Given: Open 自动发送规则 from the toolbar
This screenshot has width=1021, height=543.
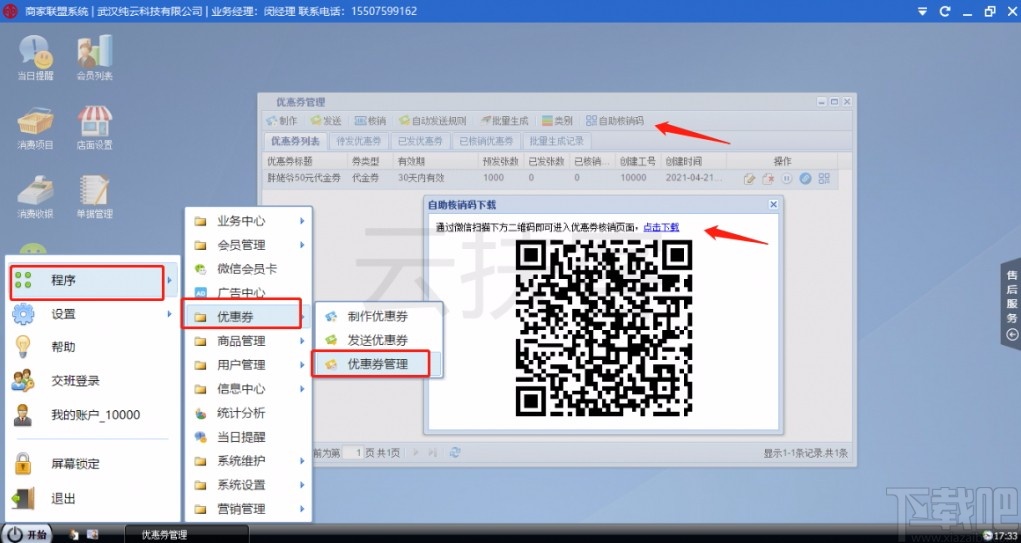Looking at the screenshot, I should (432, 120).
